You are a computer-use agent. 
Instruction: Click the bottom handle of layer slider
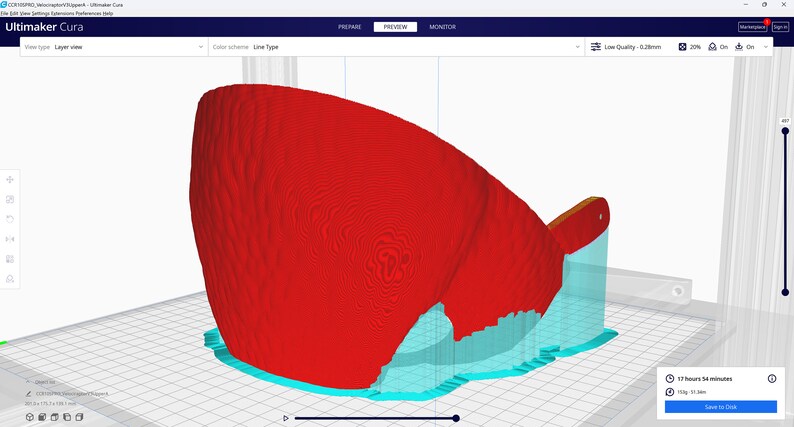tap(785, 292)
